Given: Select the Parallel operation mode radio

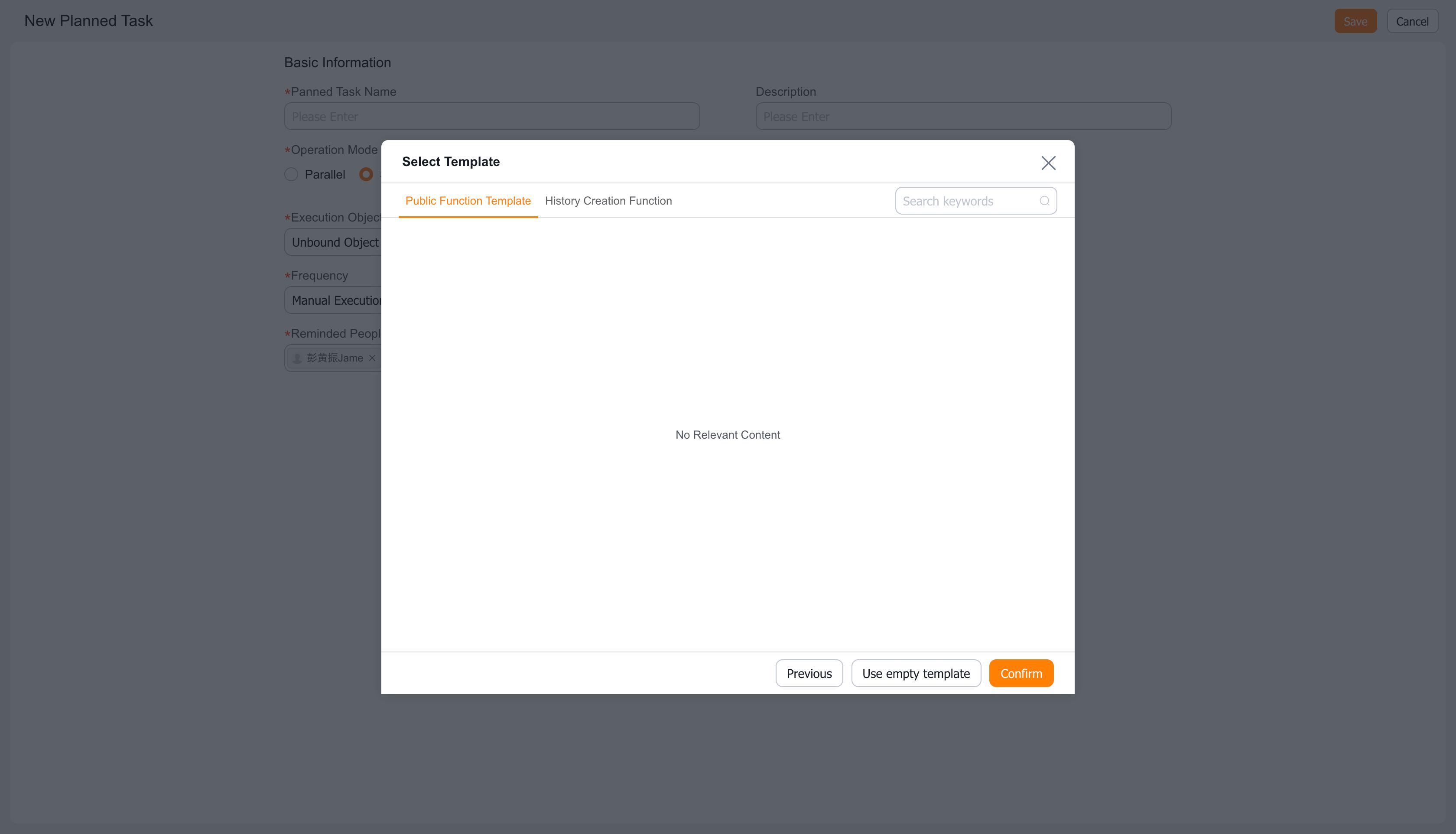Looking at the screenshot, I should 291,174.
